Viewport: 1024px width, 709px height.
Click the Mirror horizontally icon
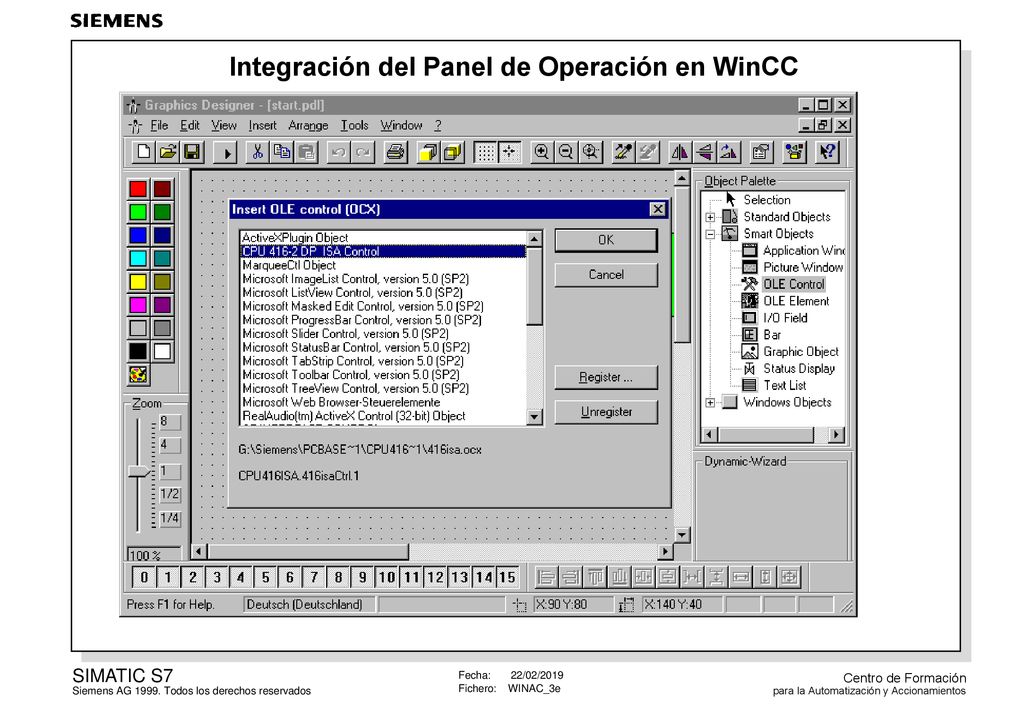(x=679, y=152)
